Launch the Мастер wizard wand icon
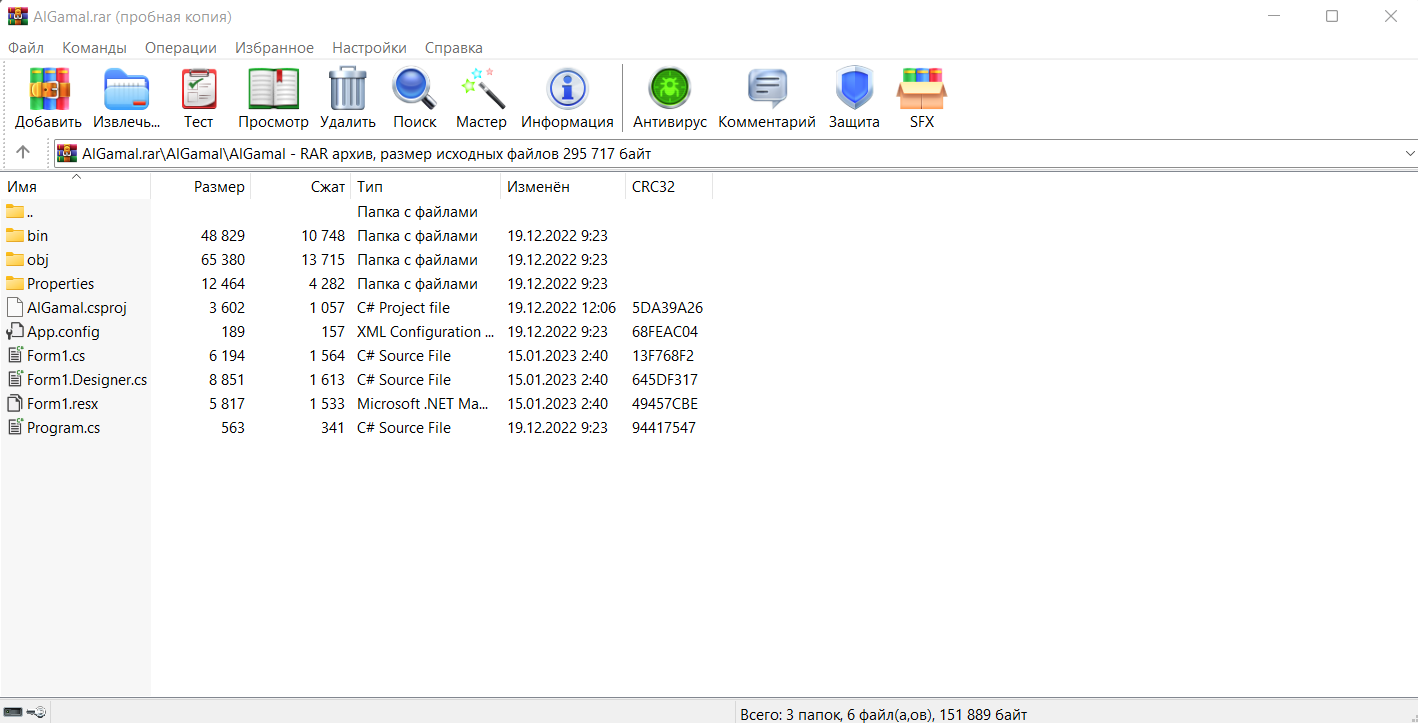The width and height of the screenshot is (1418, 723). point(481,90)
